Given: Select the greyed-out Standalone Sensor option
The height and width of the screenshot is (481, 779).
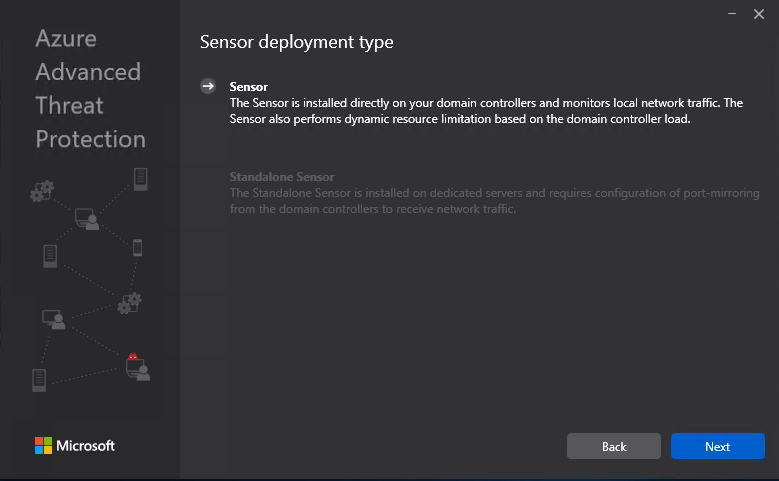Looking at the screenshot, I should coord(281,177).
